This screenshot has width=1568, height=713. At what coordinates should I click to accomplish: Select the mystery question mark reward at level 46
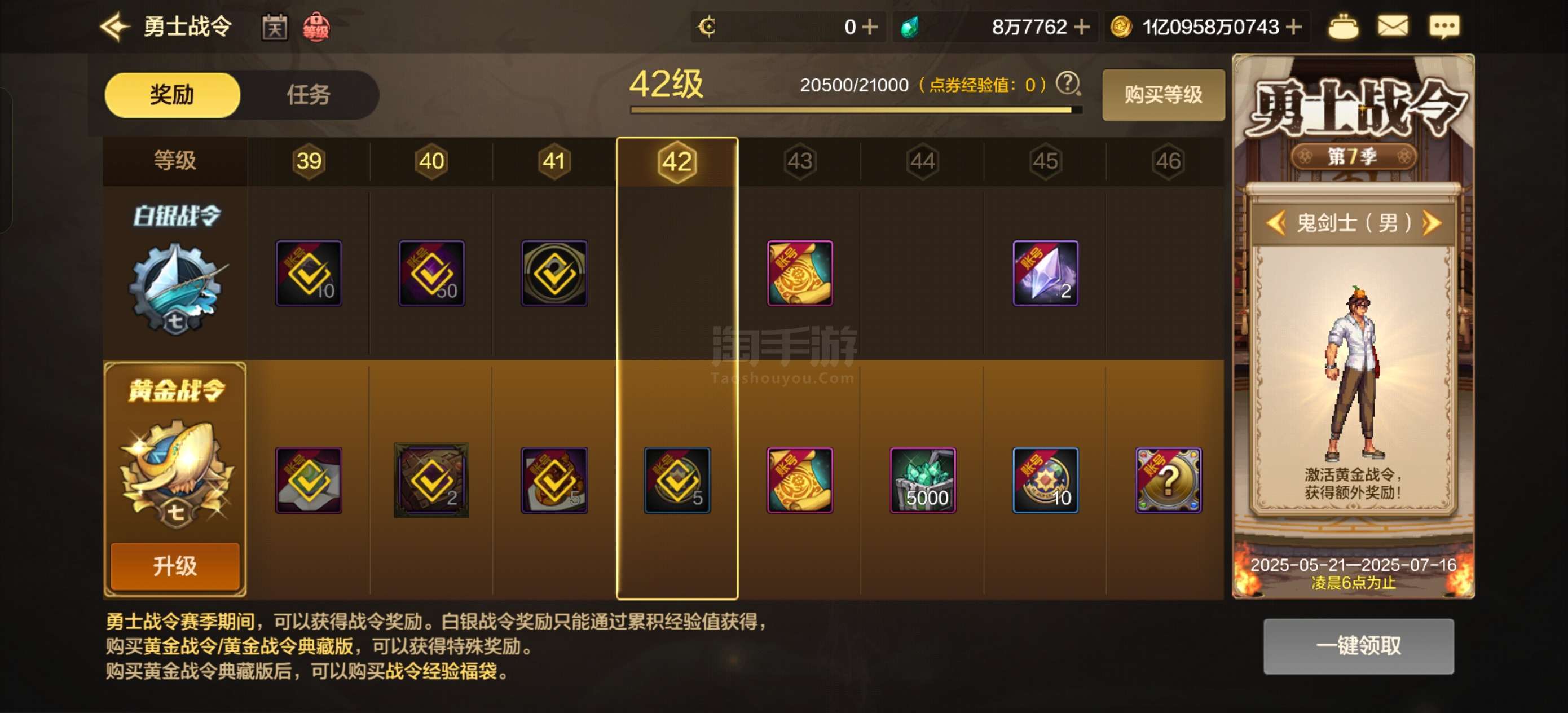(1168, 481)
